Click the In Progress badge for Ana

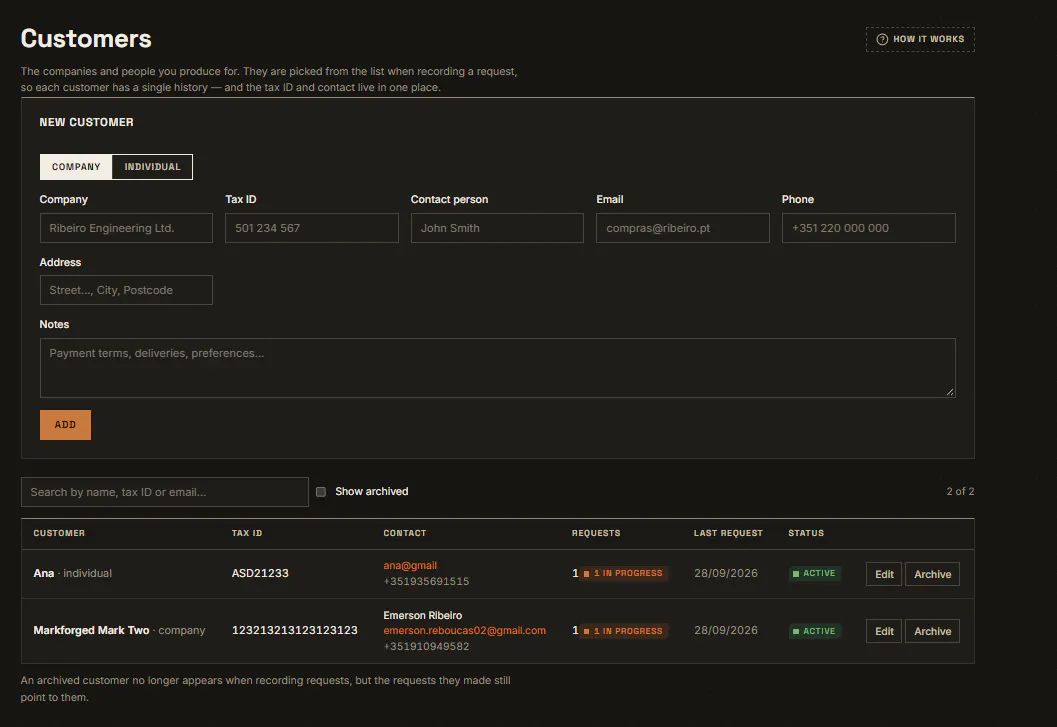point(624,573)
